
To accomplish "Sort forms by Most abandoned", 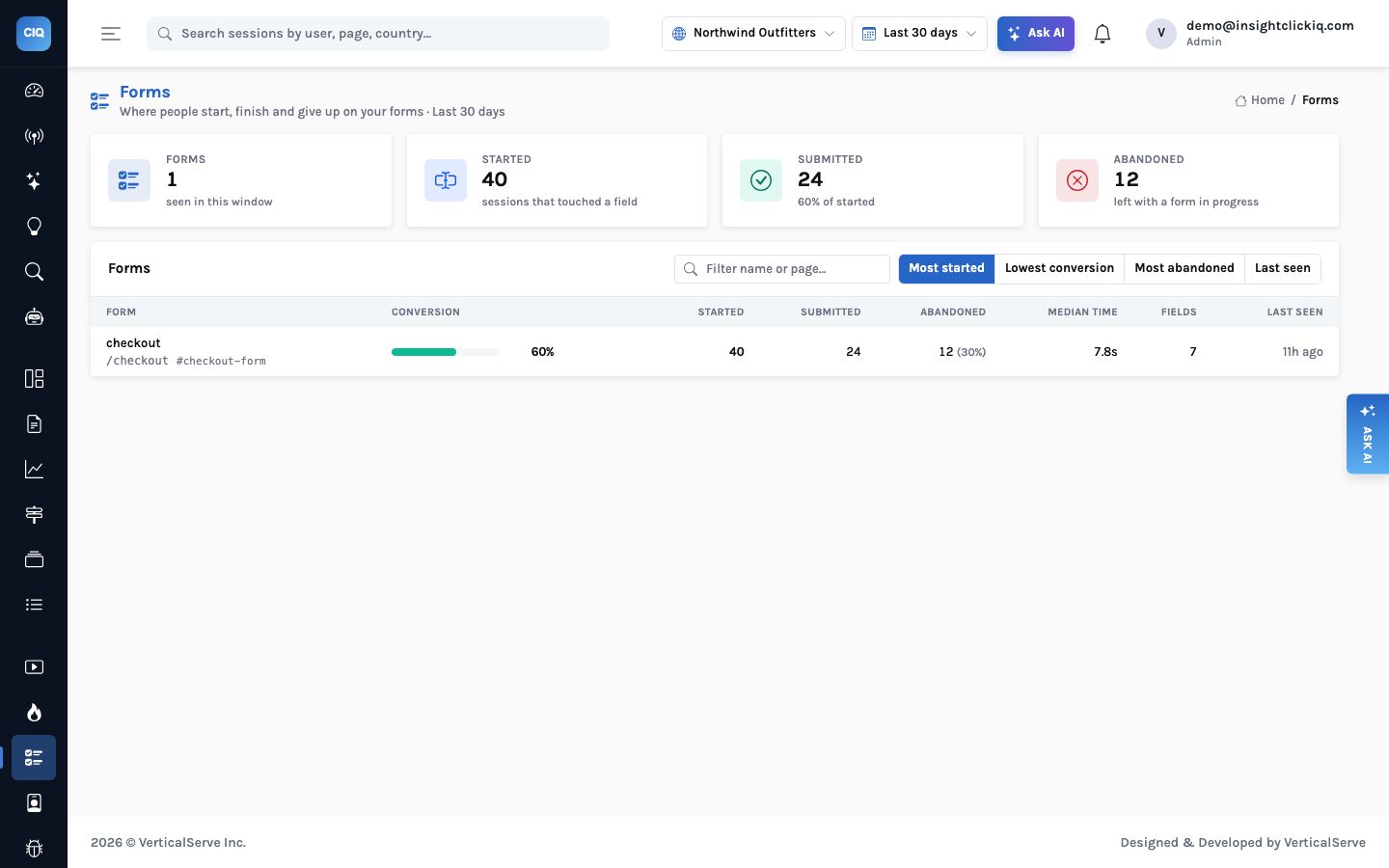I will pos(1185,268).
